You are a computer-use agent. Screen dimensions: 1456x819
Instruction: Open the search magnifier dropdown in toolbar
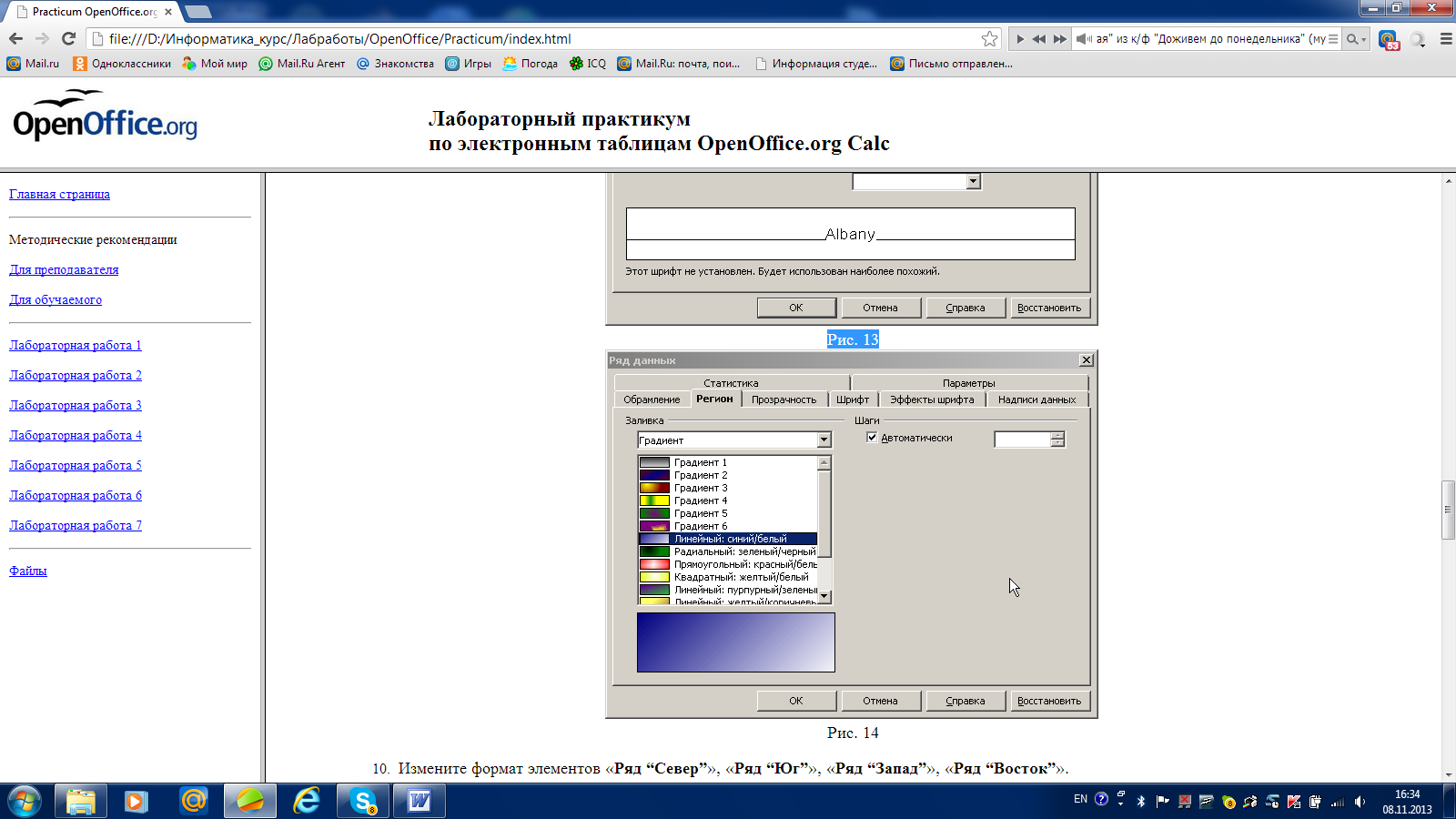click(1356, 39)
